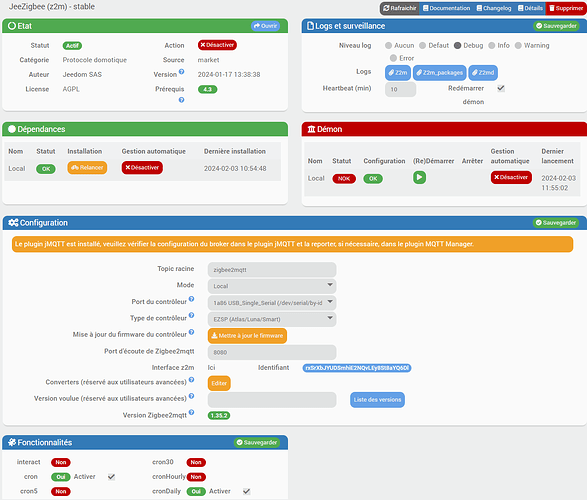
Task: Open the z2m log file
Action: point(398,73)
